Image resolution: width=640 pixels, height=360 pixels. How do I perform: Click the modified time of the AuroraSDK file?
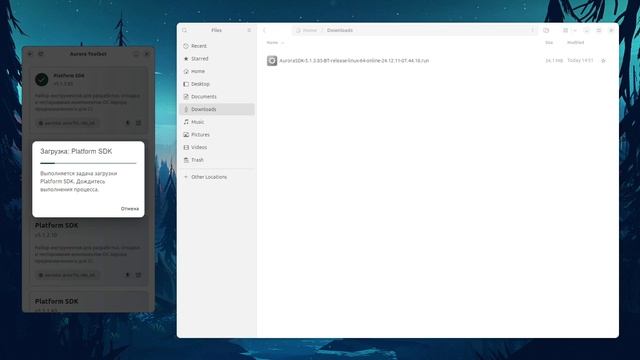580,60
